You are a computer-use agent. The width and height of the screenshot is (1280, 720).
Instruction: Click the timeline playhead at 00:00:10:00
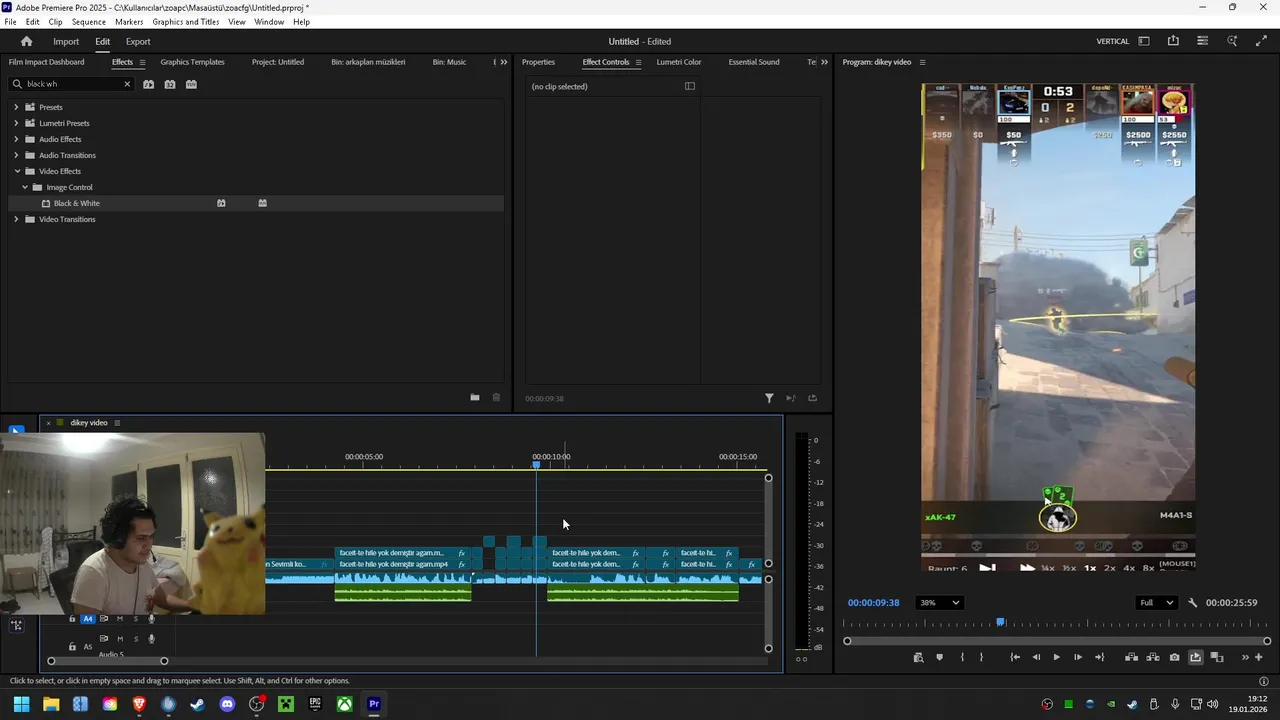tap(536, 464)
